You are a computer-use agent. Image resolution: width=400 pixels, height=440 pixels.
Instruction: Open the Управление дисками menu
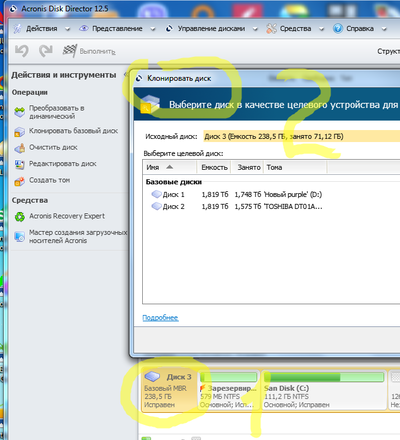pyautogui.click(x=211, y=29)
